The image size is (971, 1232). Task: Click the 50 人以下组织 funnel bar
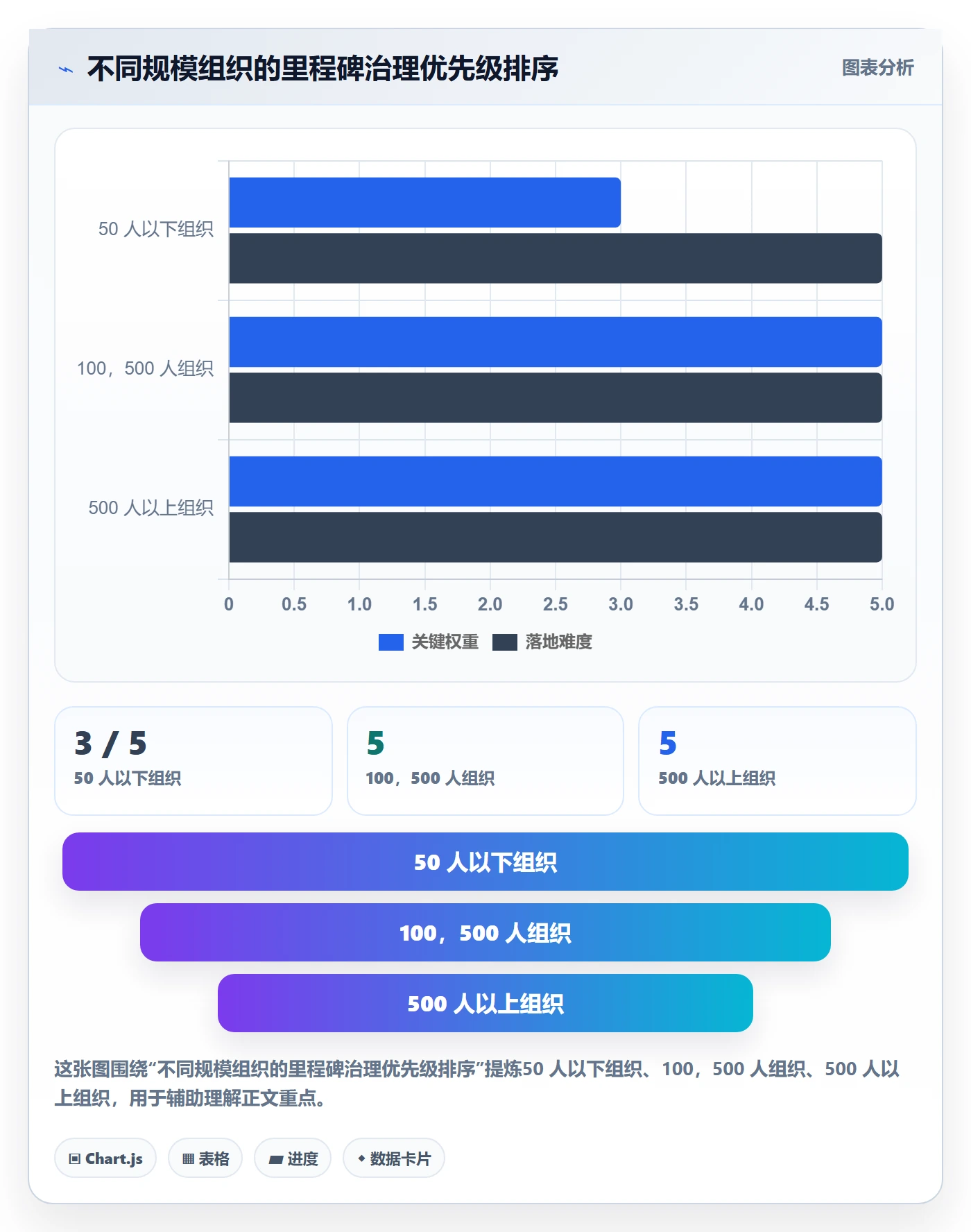[486, 862]
